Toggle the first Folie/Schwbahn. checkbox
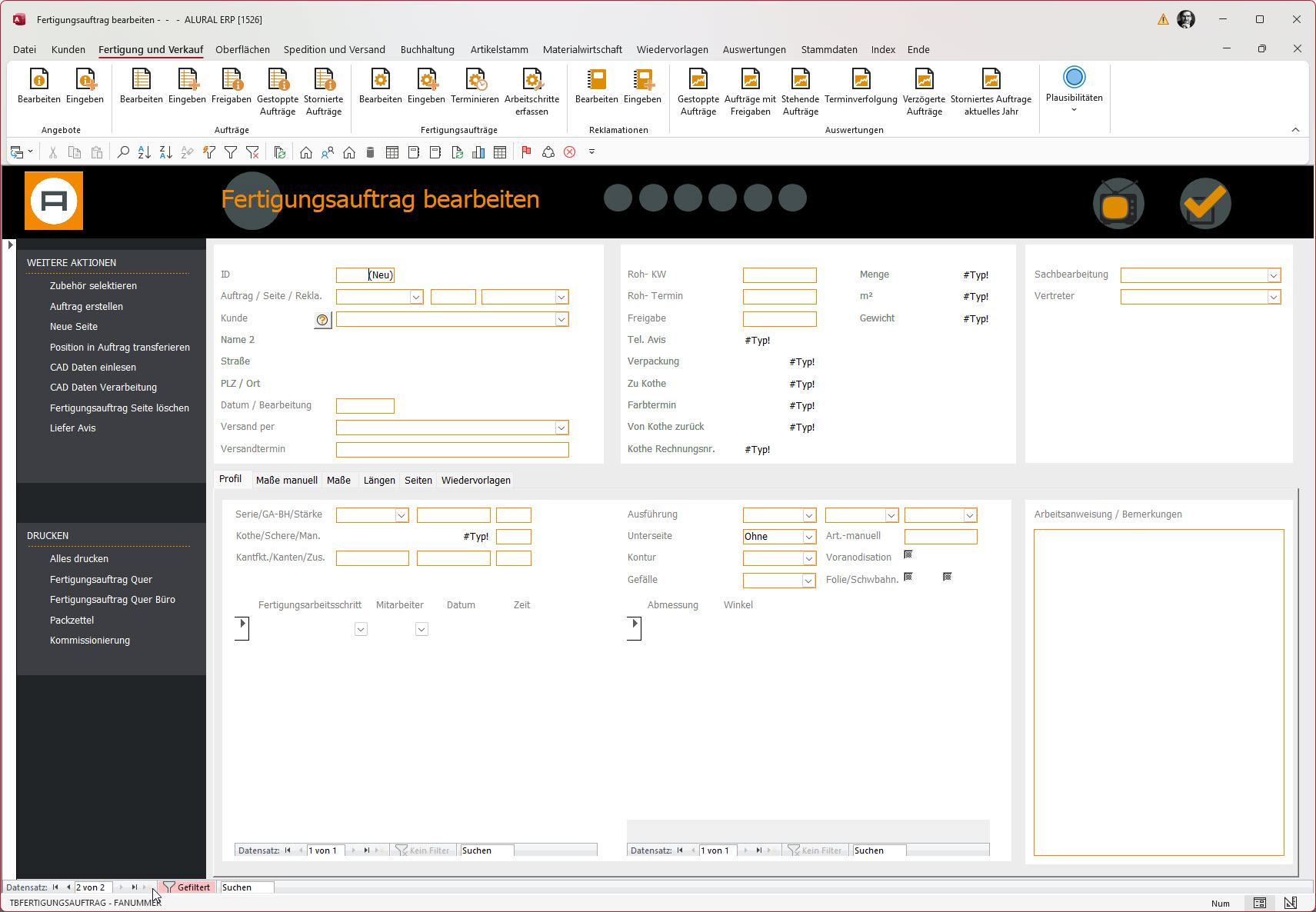Image resolution: width=1316 pixels, height=912 pixels. (908, 577)
